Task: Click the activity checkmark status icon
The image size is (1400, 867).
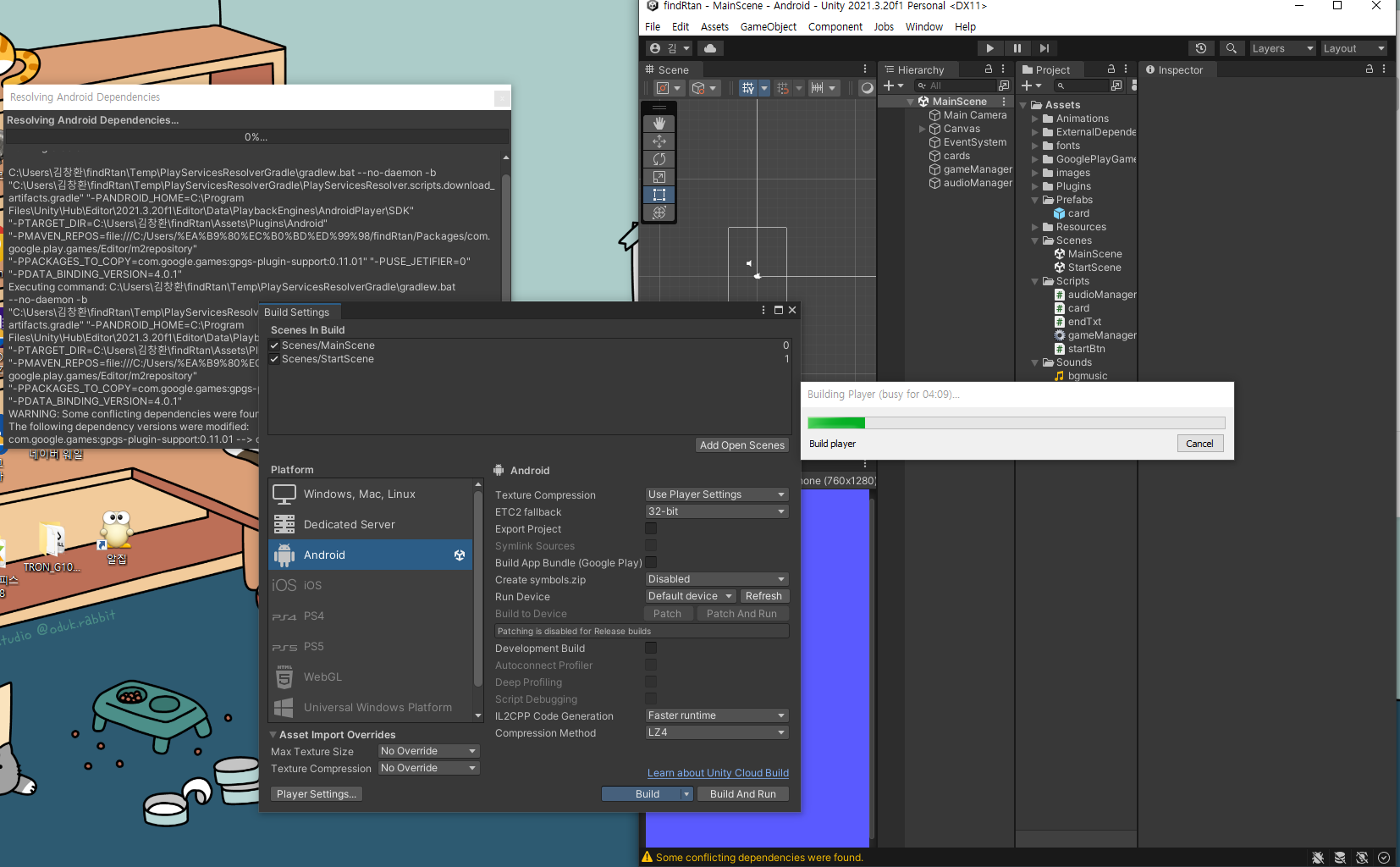Action: coord(1384,858)
